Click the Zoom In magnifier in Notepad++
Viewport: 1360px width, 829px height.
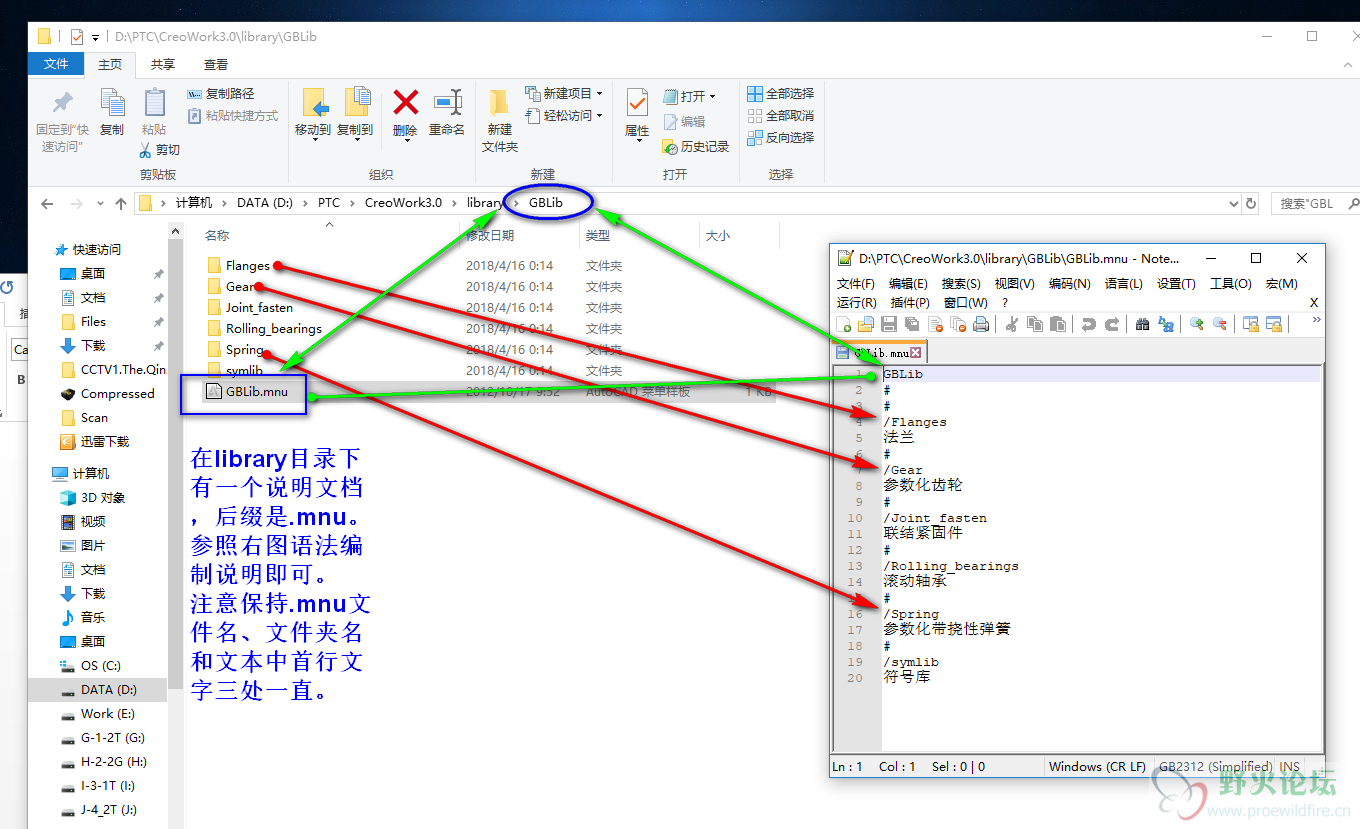pyautogui.click(x=1197, y=324)
